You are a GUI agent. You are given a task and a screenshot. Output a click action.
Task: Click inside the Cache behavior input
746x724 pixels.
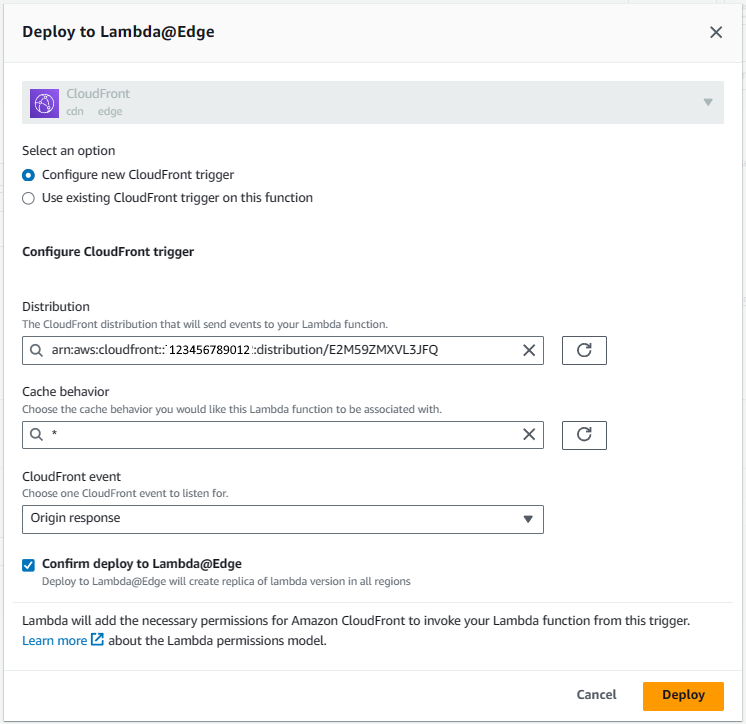tap(283, 435)
